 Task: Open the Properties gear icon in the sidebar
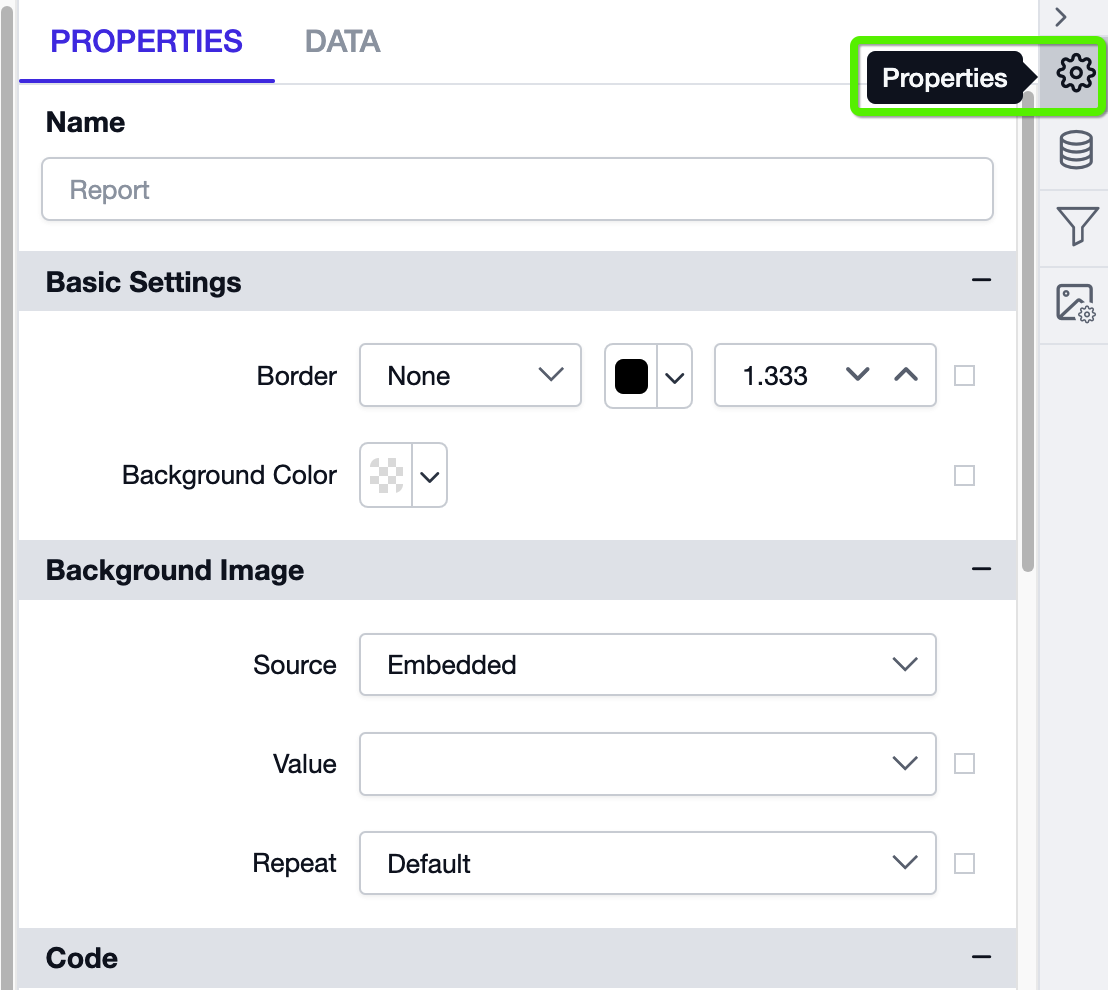(x=1075, y=72)
